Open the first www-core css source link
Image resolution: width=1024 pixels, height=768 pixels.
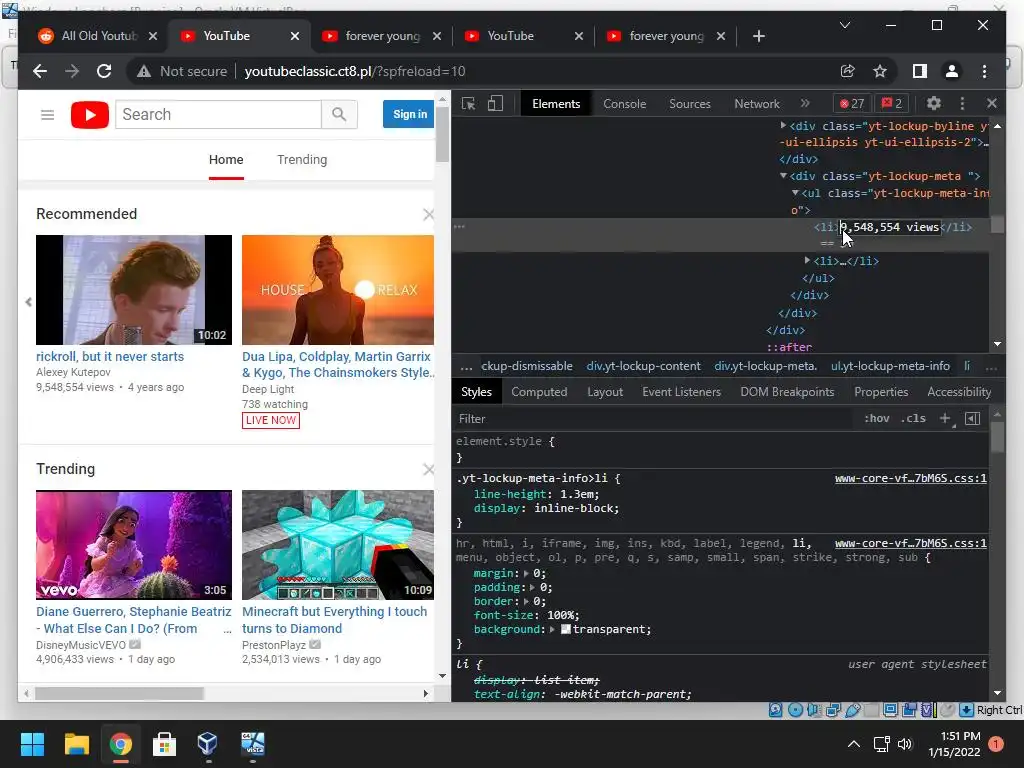pos(910,478)
